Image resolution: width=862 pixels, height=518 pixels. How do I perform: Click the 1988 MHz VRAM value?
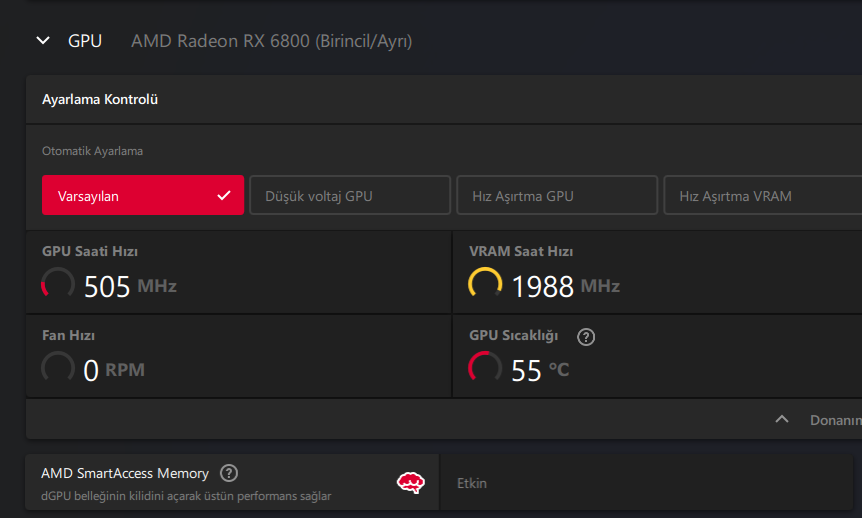(566, 286)
